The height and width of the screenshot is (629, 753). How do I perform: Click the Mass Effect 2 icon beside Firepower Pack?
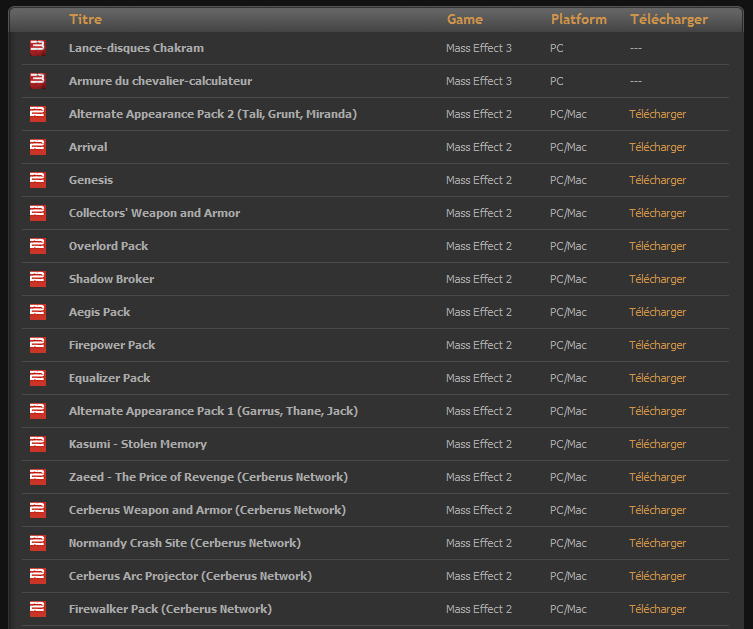pyautogui.click(x=38, y=345)
